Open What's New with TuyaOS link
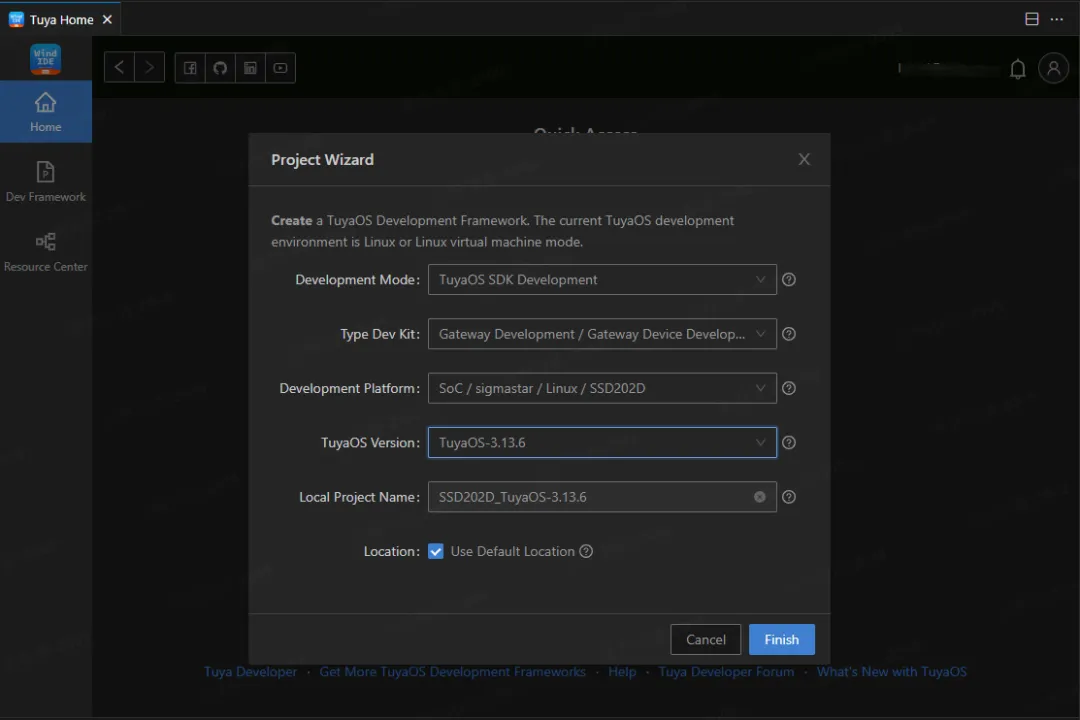The height and width of the screenshot is (720, 1080). pyautogui.click(x=892, y=672)
